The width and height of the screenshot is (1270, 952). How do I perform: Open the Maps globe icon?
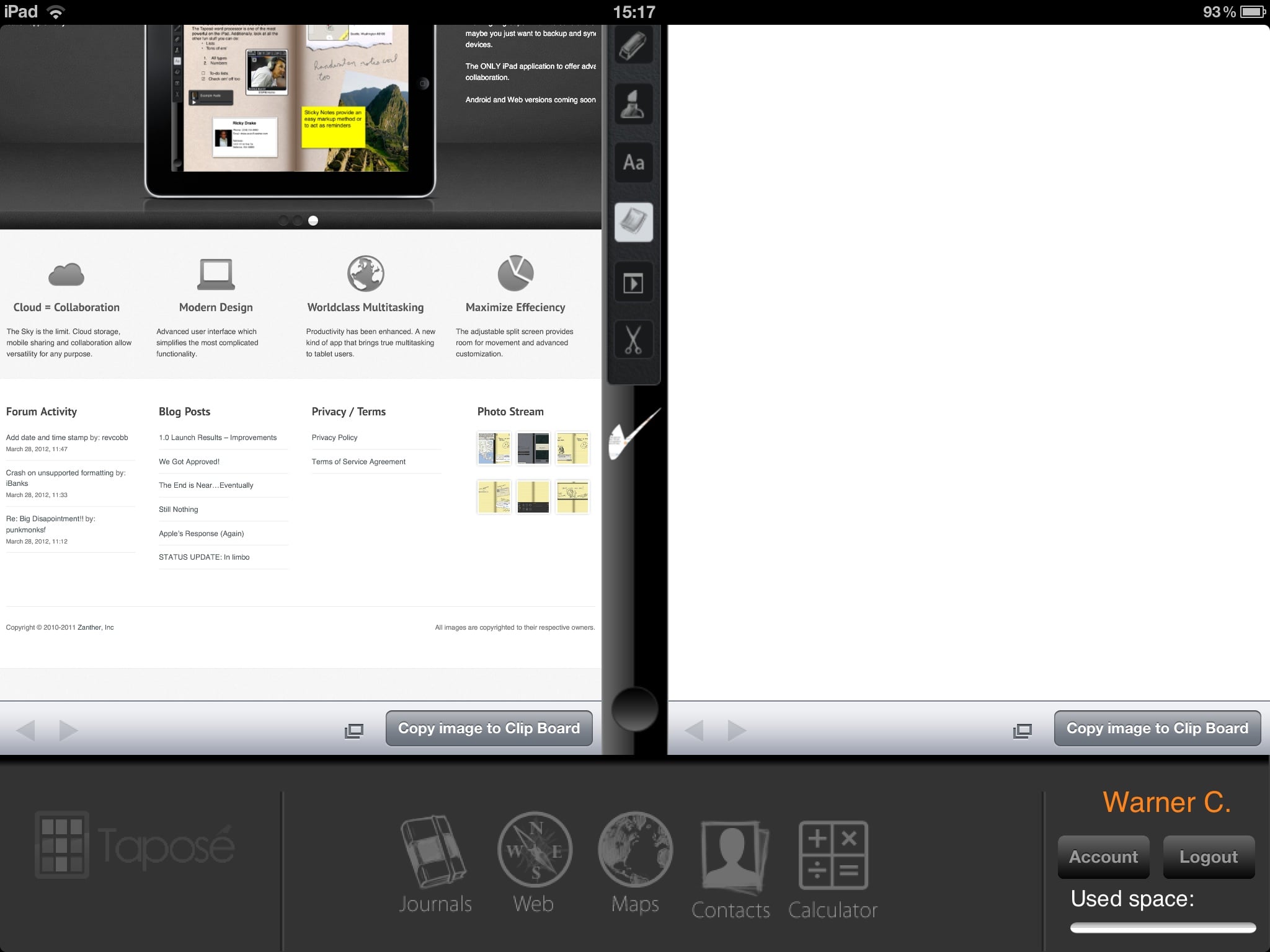pyautogui.click(x=635, y=863)
